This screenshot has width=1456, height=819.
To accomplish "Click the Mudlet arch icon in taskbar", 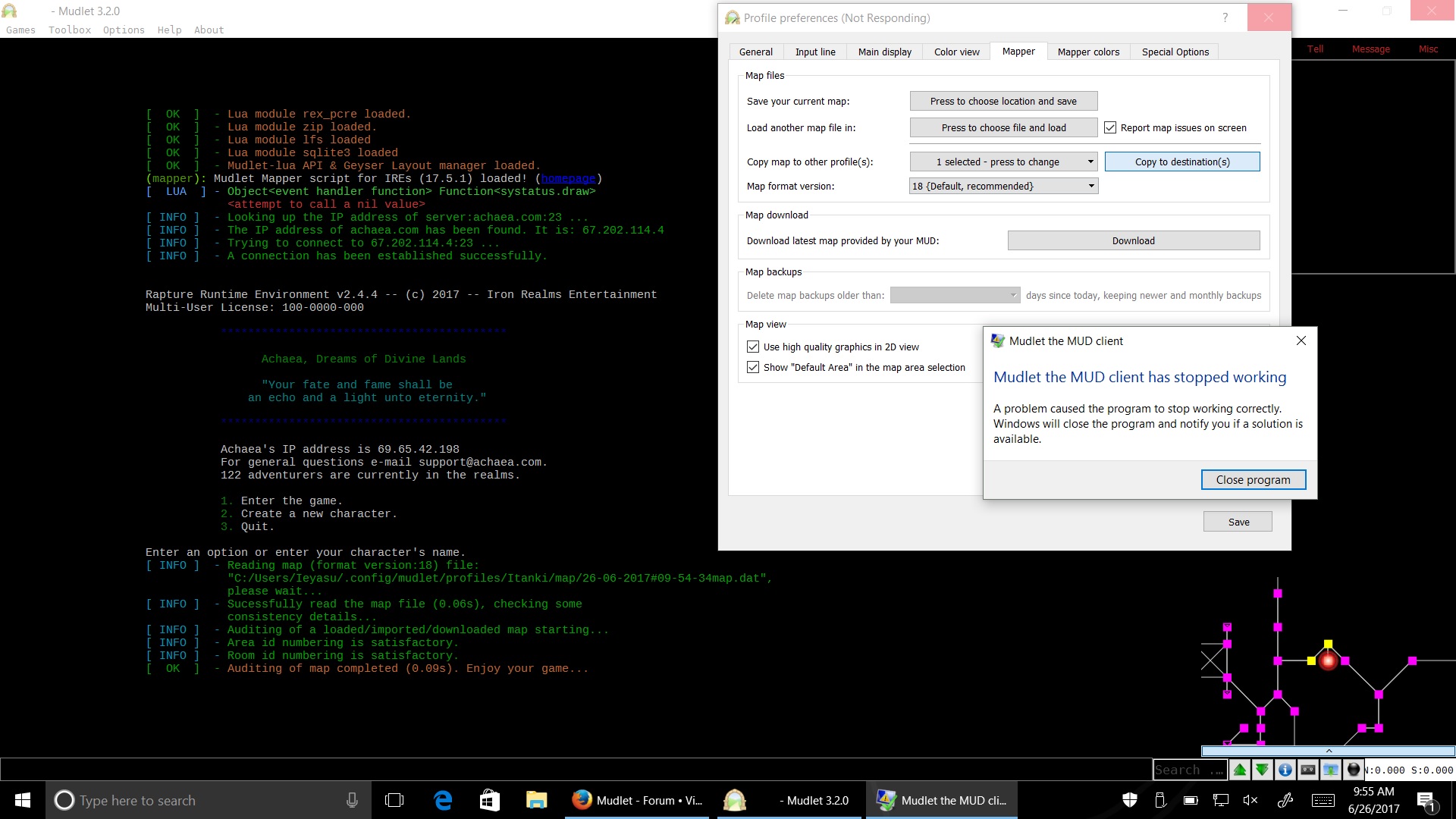I will coord(734,800).
